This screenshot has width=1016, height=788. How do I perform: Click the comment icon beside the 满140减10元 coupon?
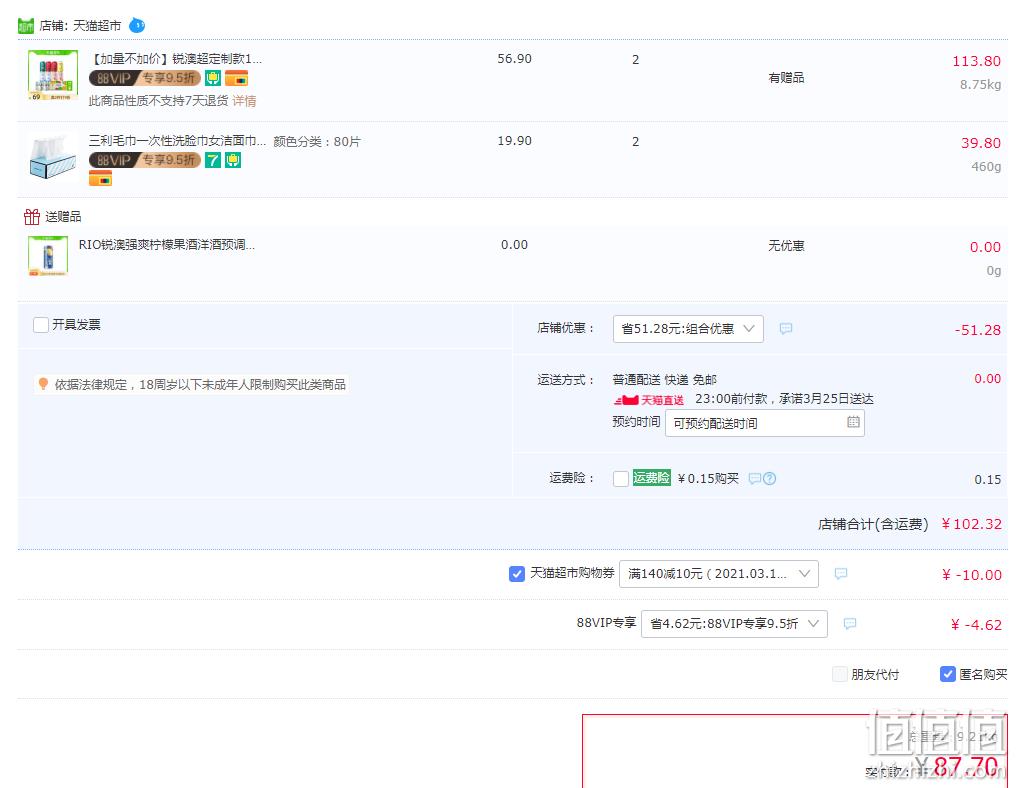[x=841, y=574]
